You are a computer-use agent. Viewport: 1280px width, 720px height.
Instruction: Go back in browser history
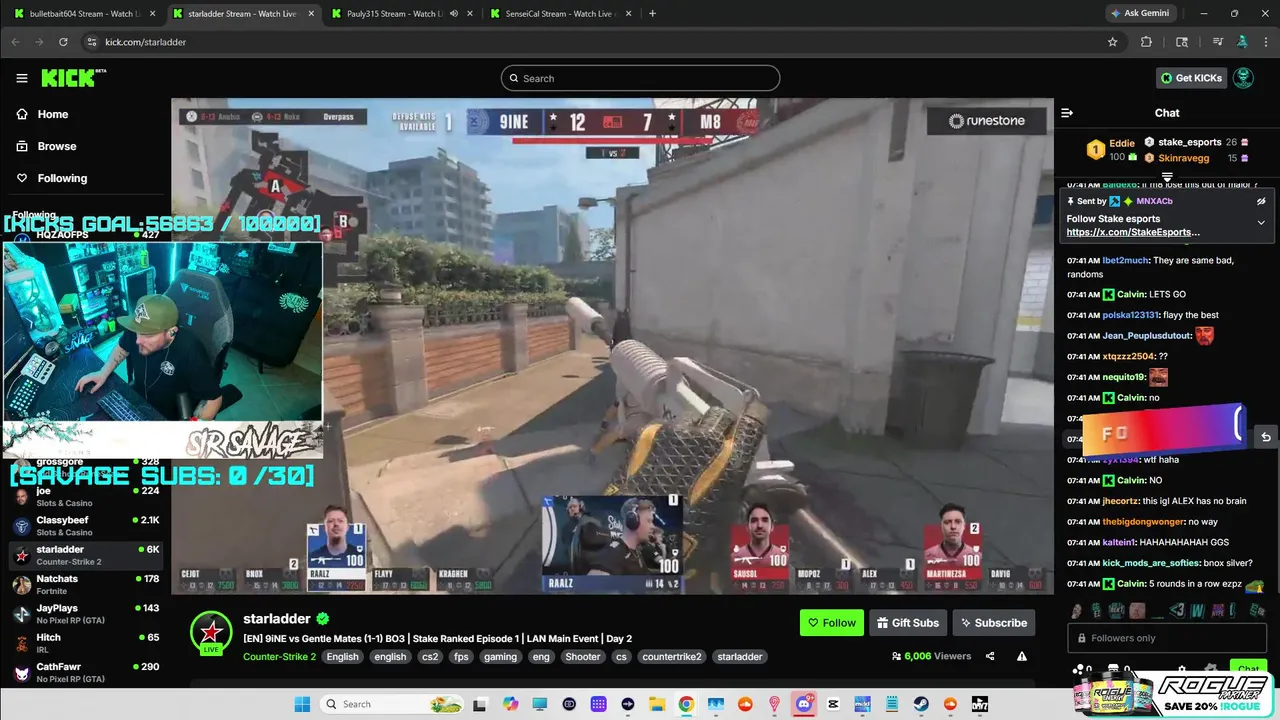click(x=15, y=42)
